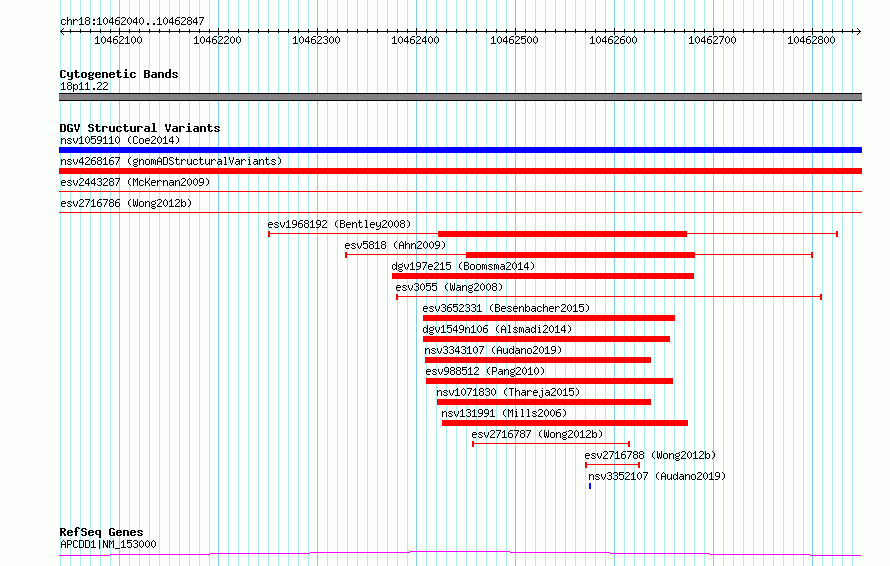The height and width of the screenshot is (566, 890).
Task: Click ruler position 10462800
Action: point(812,40)
